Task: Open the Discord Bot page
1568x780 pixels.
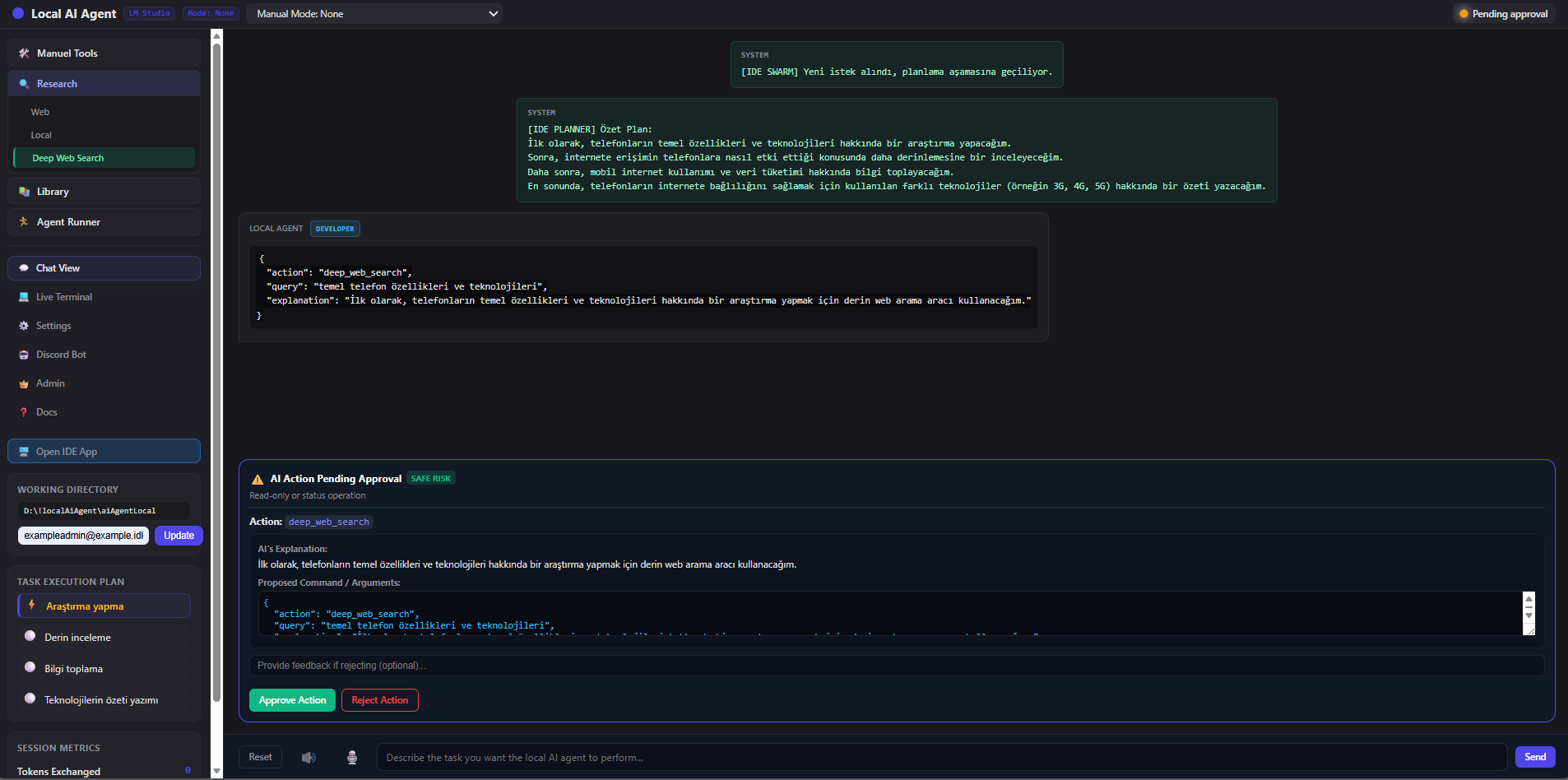Action: (x=104, y=355)
